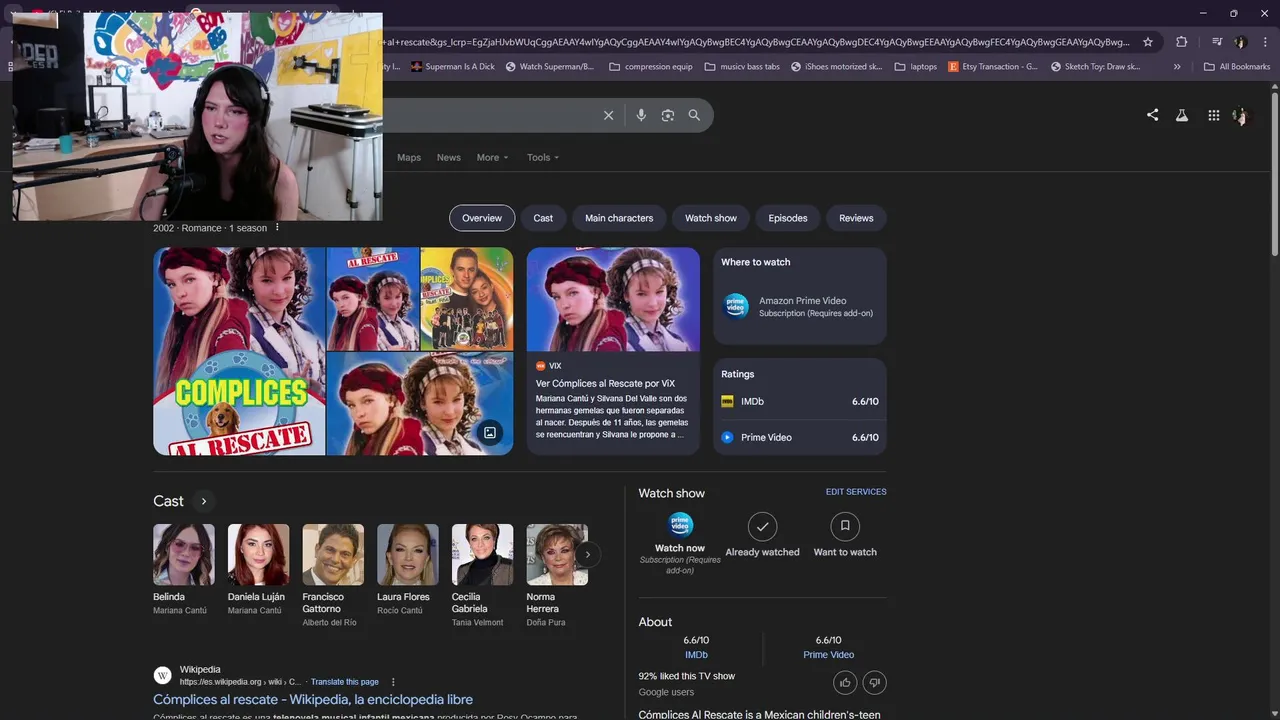Select the Watch show chip
Image resolution: width=1280 pixels, height=720 pixels.
(711, 218)
